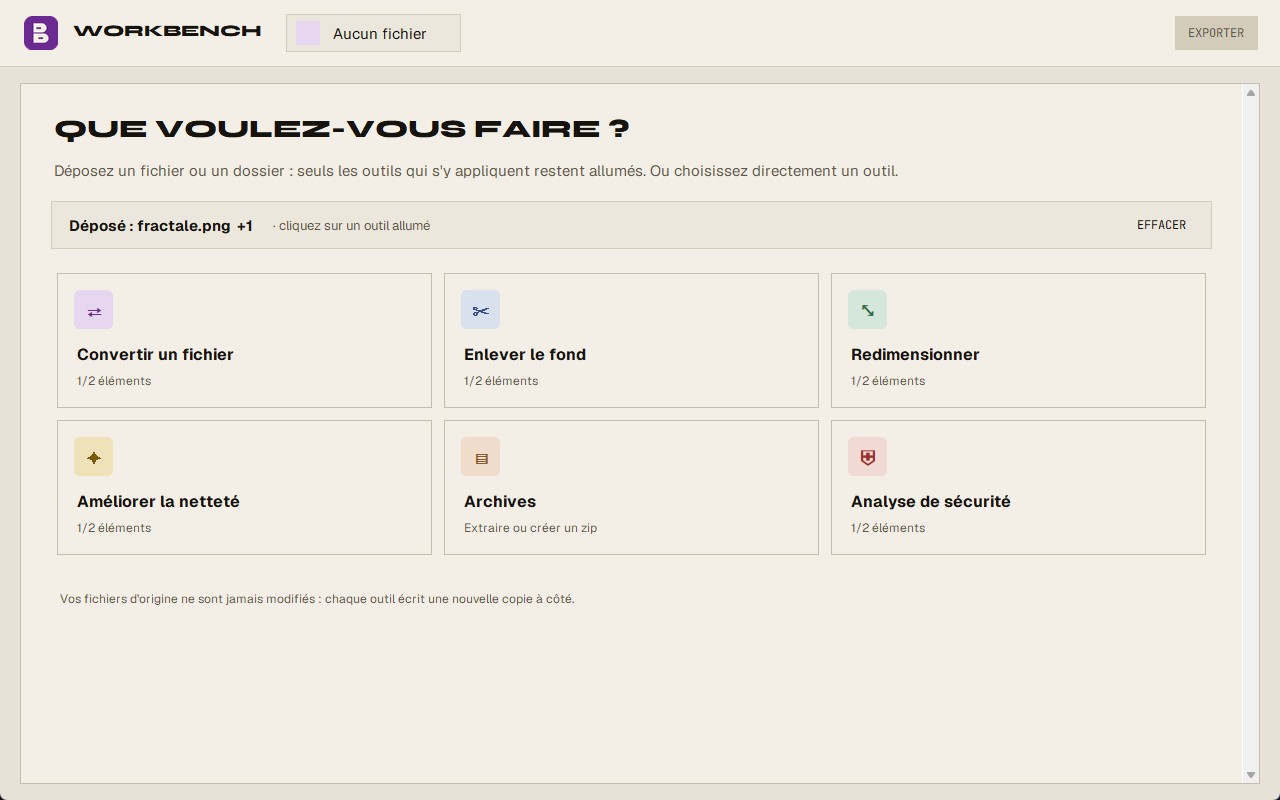Click 'Extraire ou créer un zip' subtitle
The image size is (1280, 800).
(x=530, y=528)
